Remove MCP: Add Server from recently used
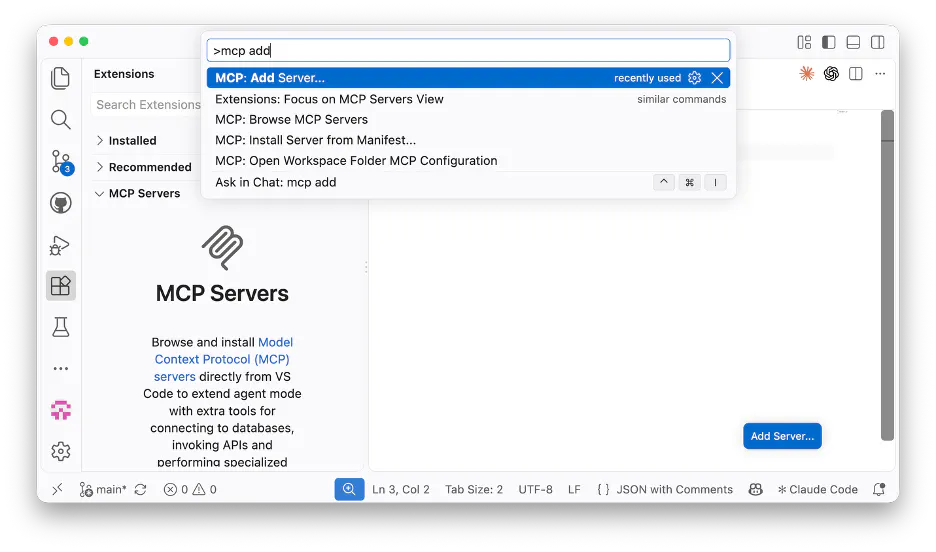Screen dimensions: 936x552 pyautogui.click(x=717, y=78)
